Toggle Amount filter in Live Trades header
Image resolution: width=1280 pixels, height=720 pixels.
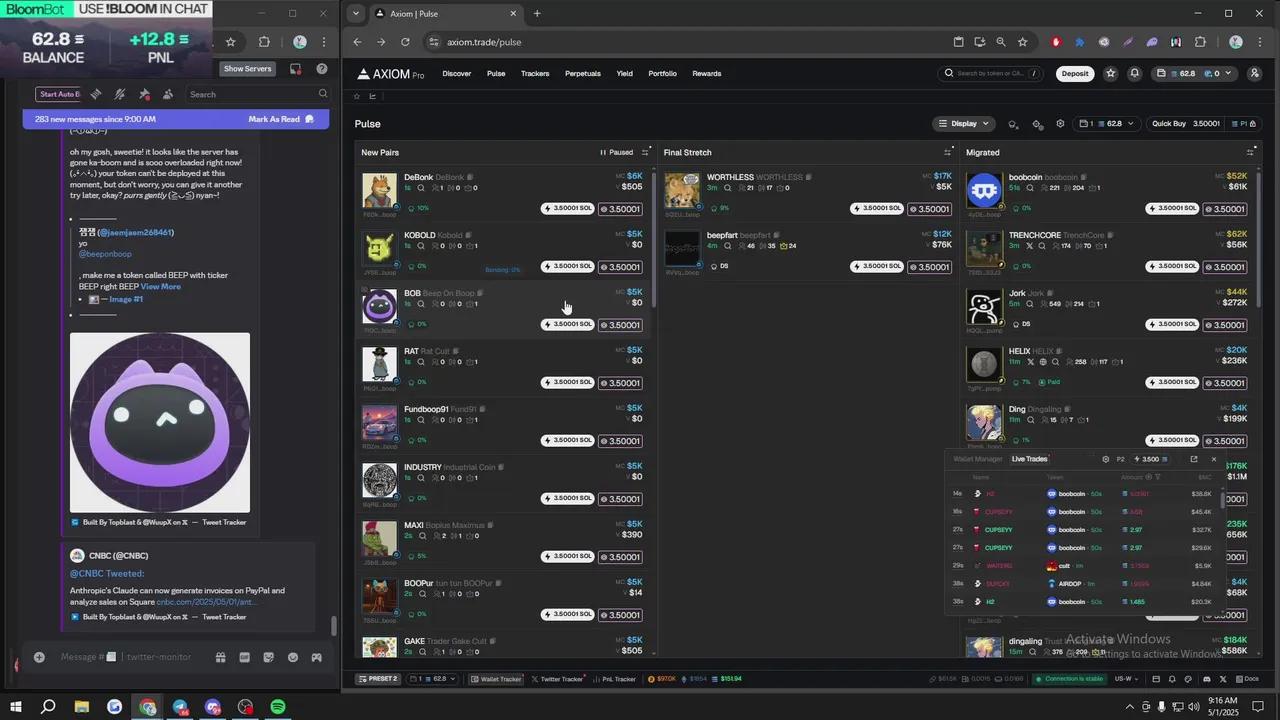coord(1158,477)
